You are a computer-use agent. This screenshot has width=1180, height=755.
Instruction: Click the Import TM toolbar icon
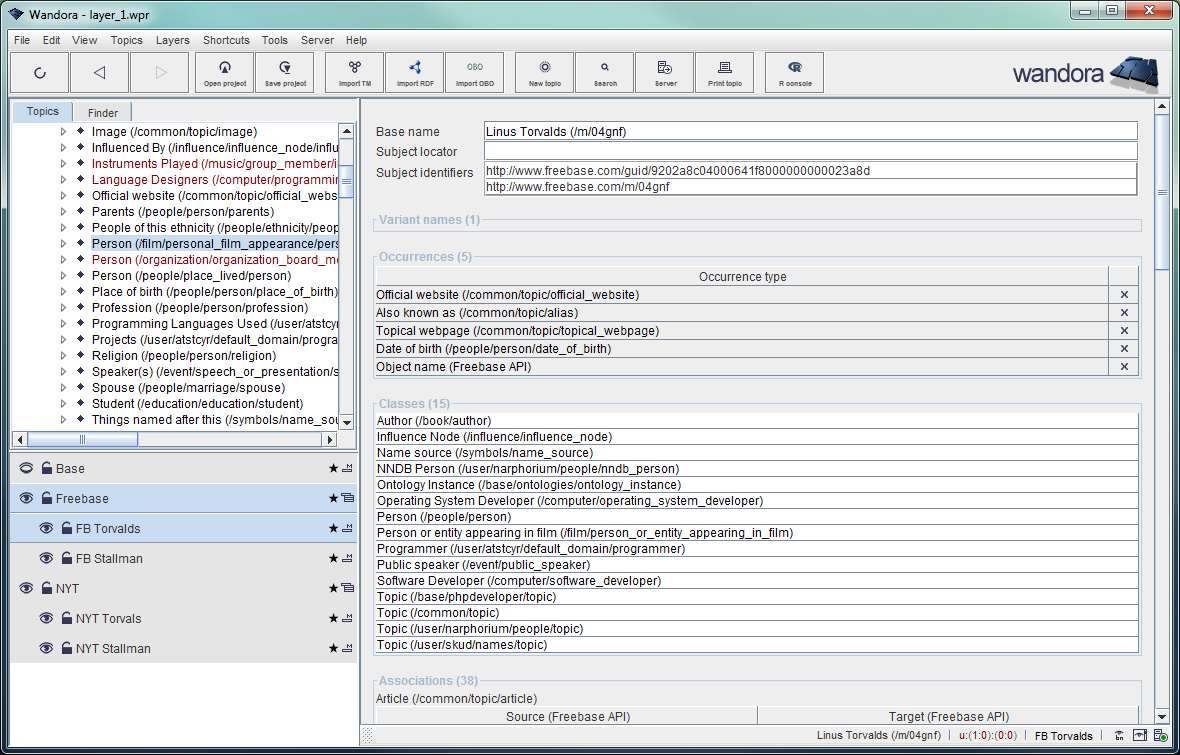[355, 72]
